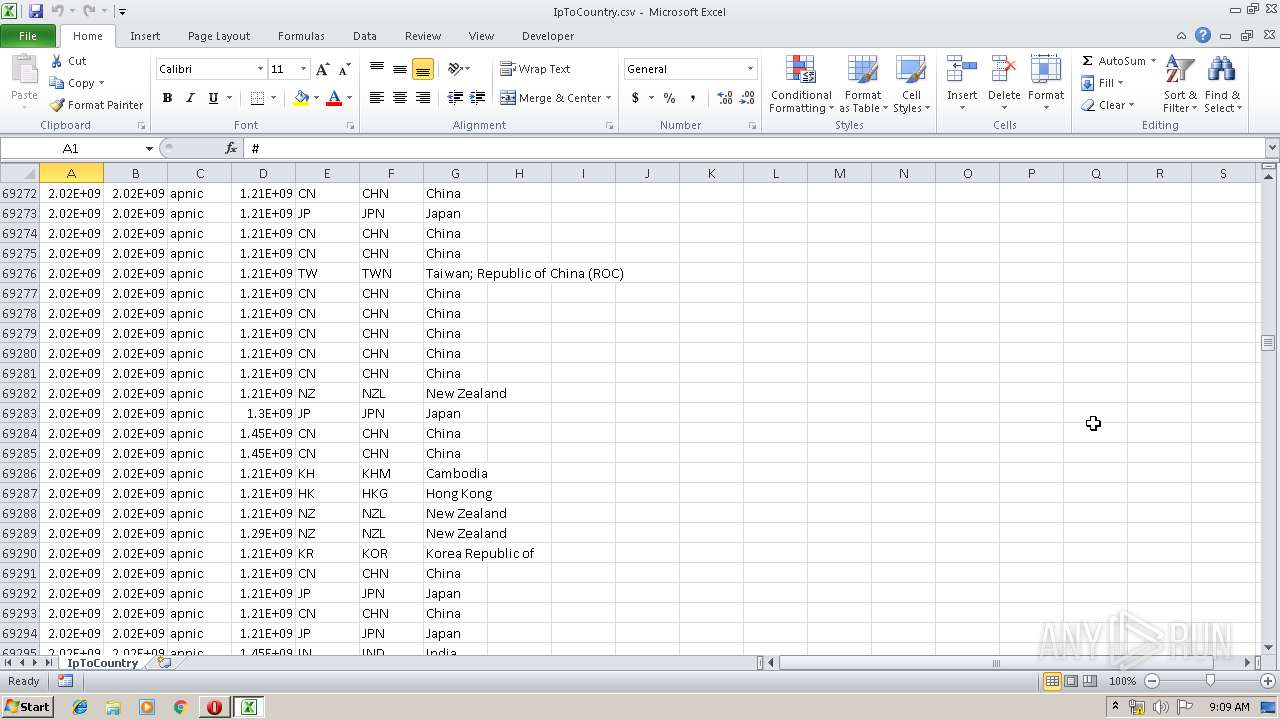The height and width of the screenshot is (720, 1280).
Task: Apply red font color
Action: pos(334,98)
